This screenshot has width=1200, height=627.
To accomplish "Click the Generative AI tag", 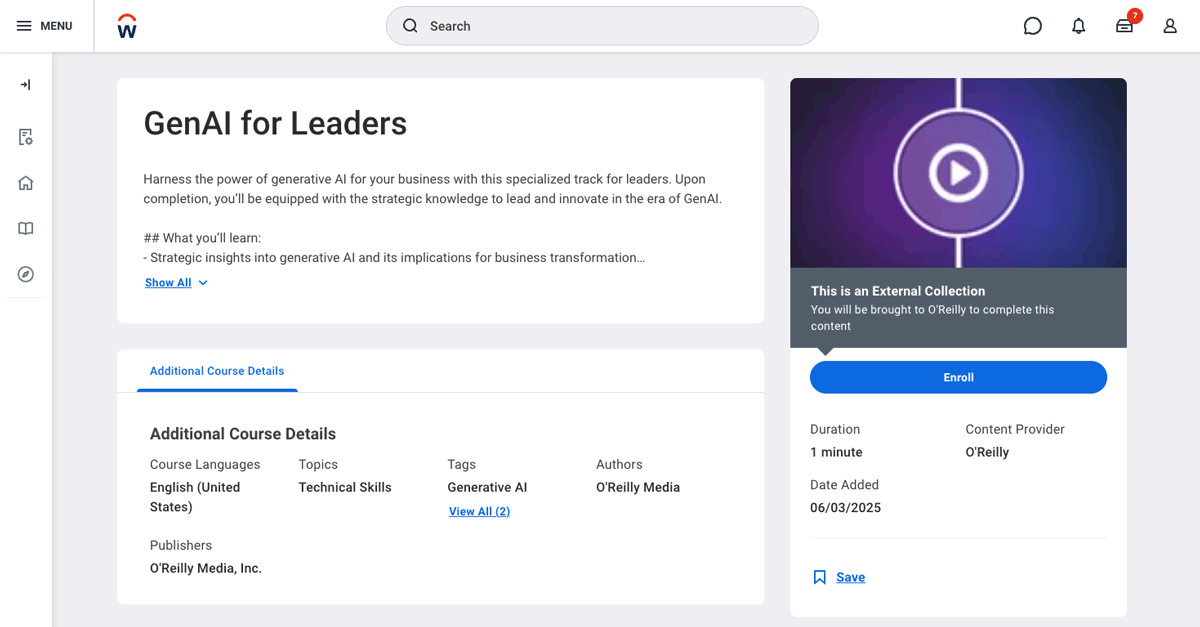I will [x=487, y=487].
